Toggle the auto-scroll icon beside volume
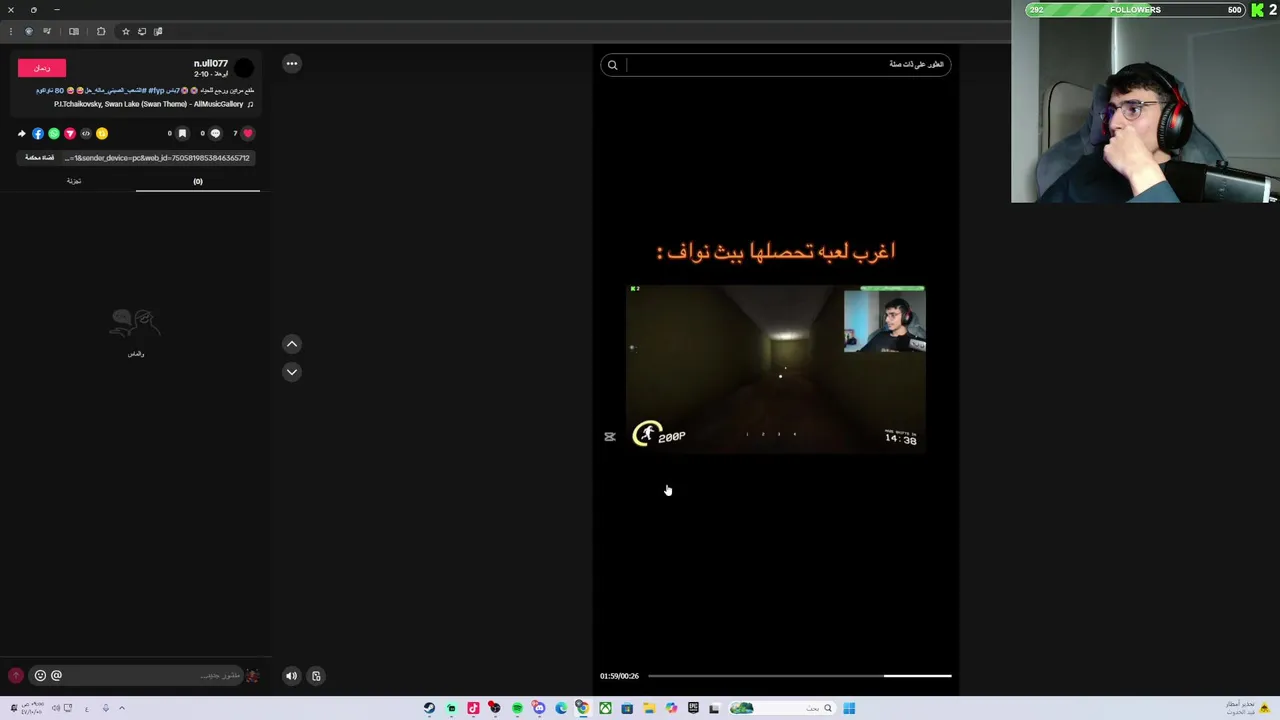This screenshot has width=1280, height=720. point(316,676)
